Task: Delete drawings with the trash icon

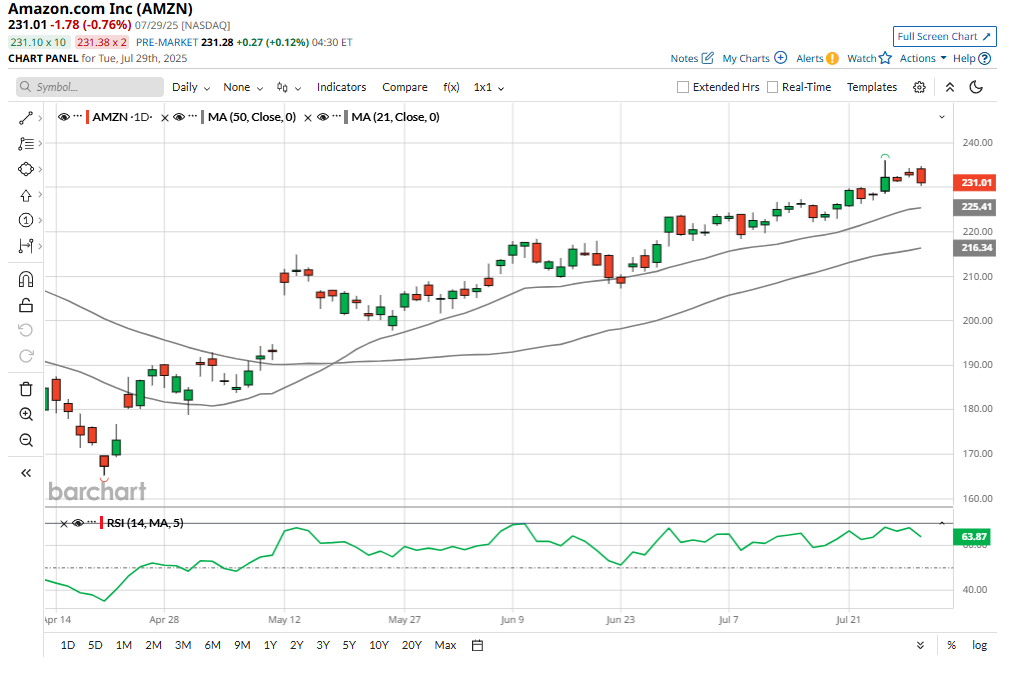Action: point(25,390)
